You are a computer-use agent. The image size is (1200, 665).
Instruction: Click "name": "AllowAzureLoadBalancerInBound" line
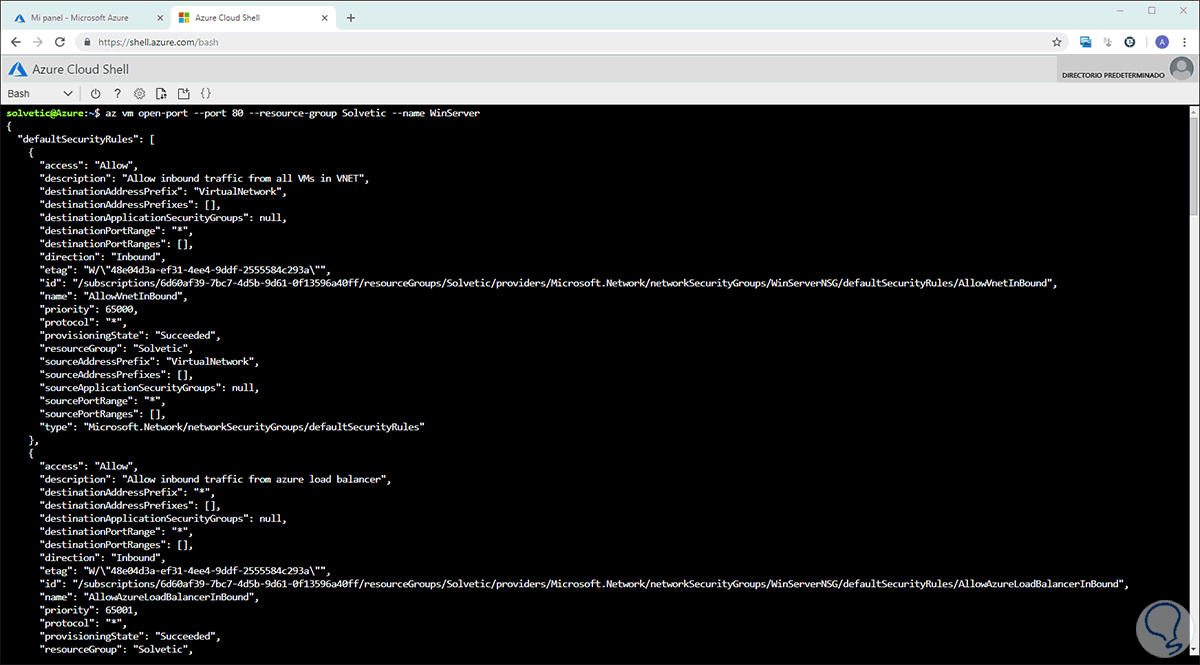tap(151, 596)
